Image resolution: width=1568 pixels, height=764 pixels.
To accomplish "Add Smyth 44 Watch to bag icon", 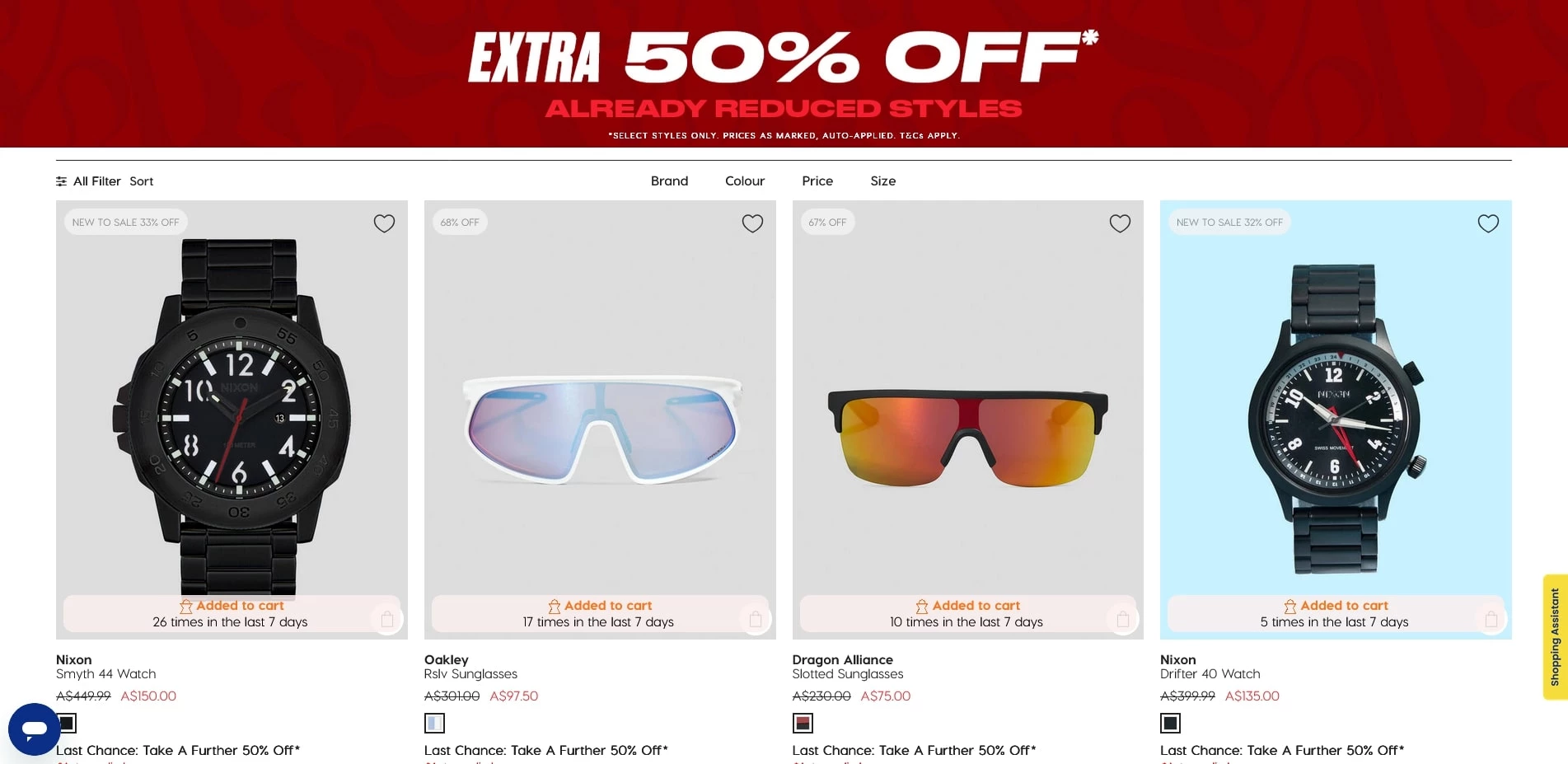I will [x=387, y=619].
